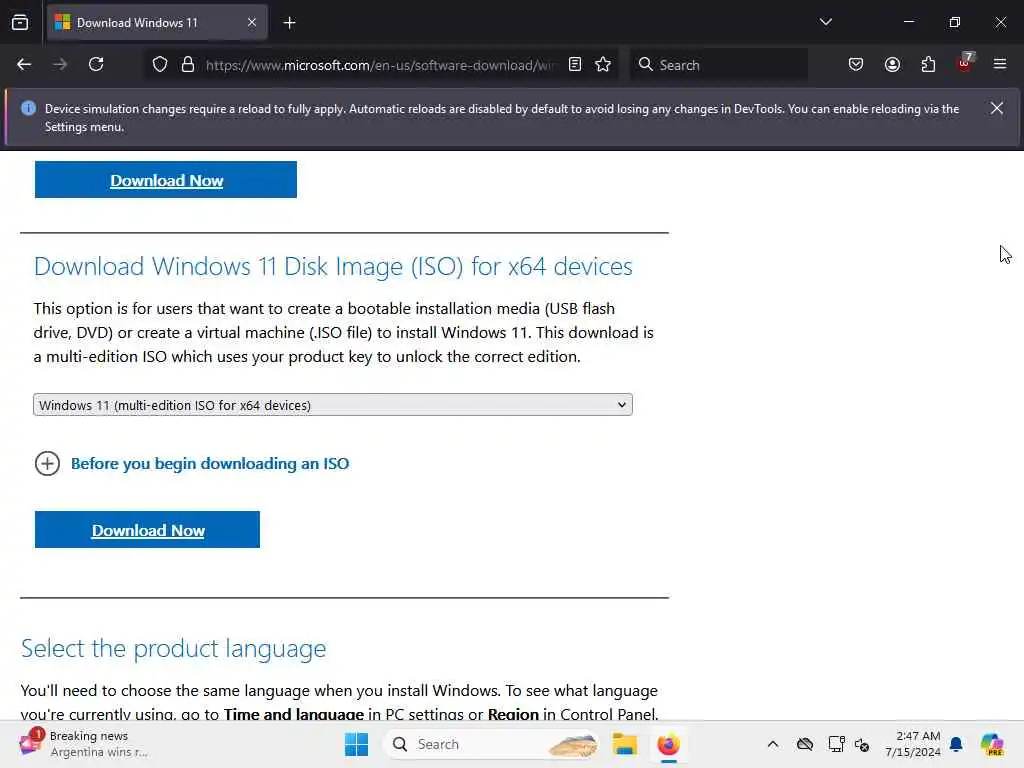Open the Extensions puzzle icon
Viewport: 1024px width, 768px height.
point(928,64)
